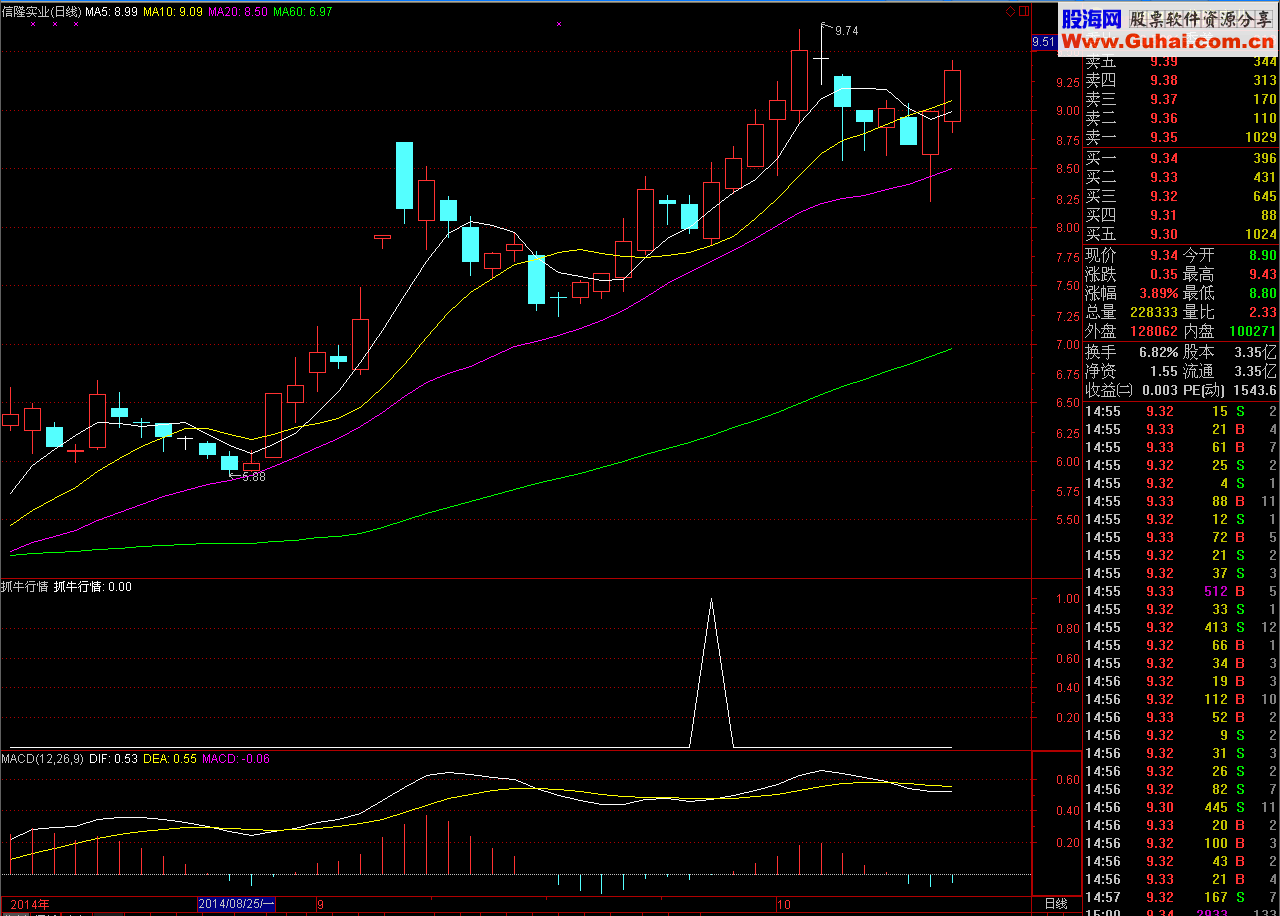Image resolution: width=1280 pixels, height=916 pixels.
Task: Click the blue 9.51 price tag on axis
Action: point(1043,42)
